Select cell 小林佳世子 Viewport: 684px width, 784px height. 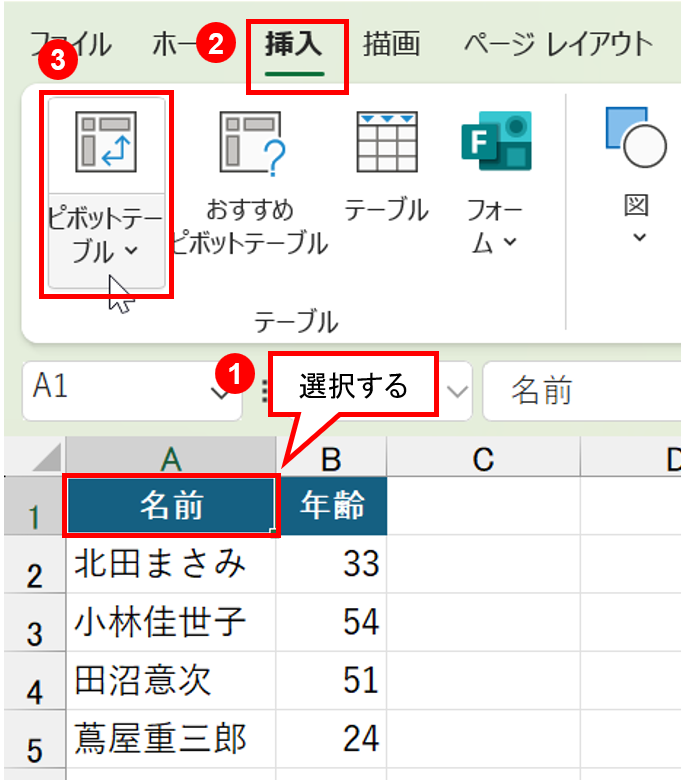171,622
